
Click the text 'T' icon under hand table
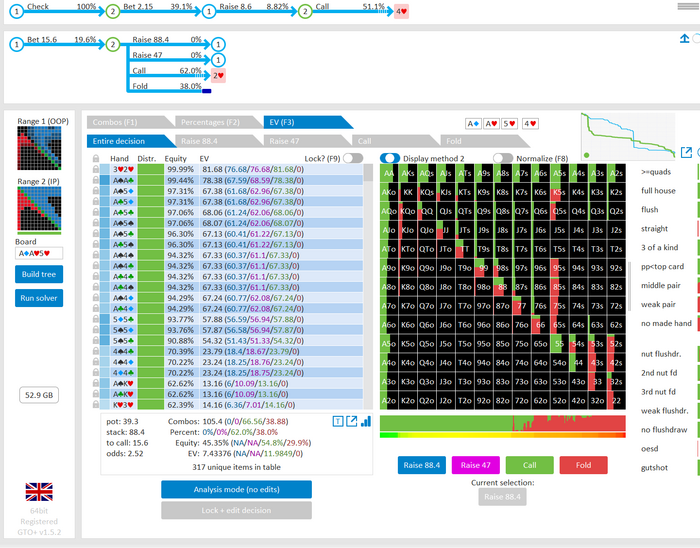click(338, 422)
